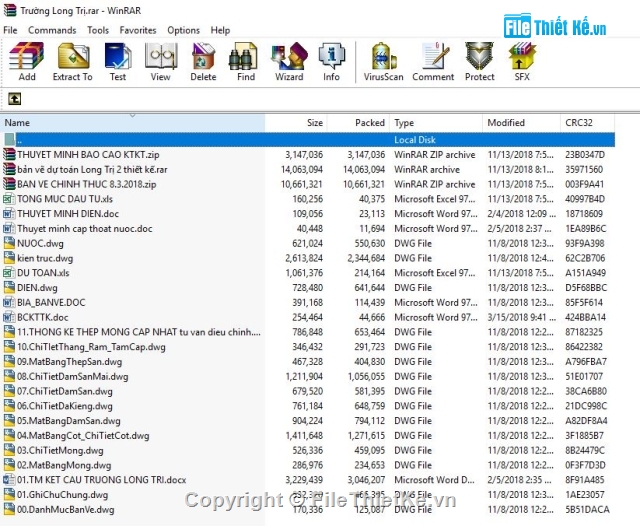Click the SFX toolbar icon

coord(522,62)
